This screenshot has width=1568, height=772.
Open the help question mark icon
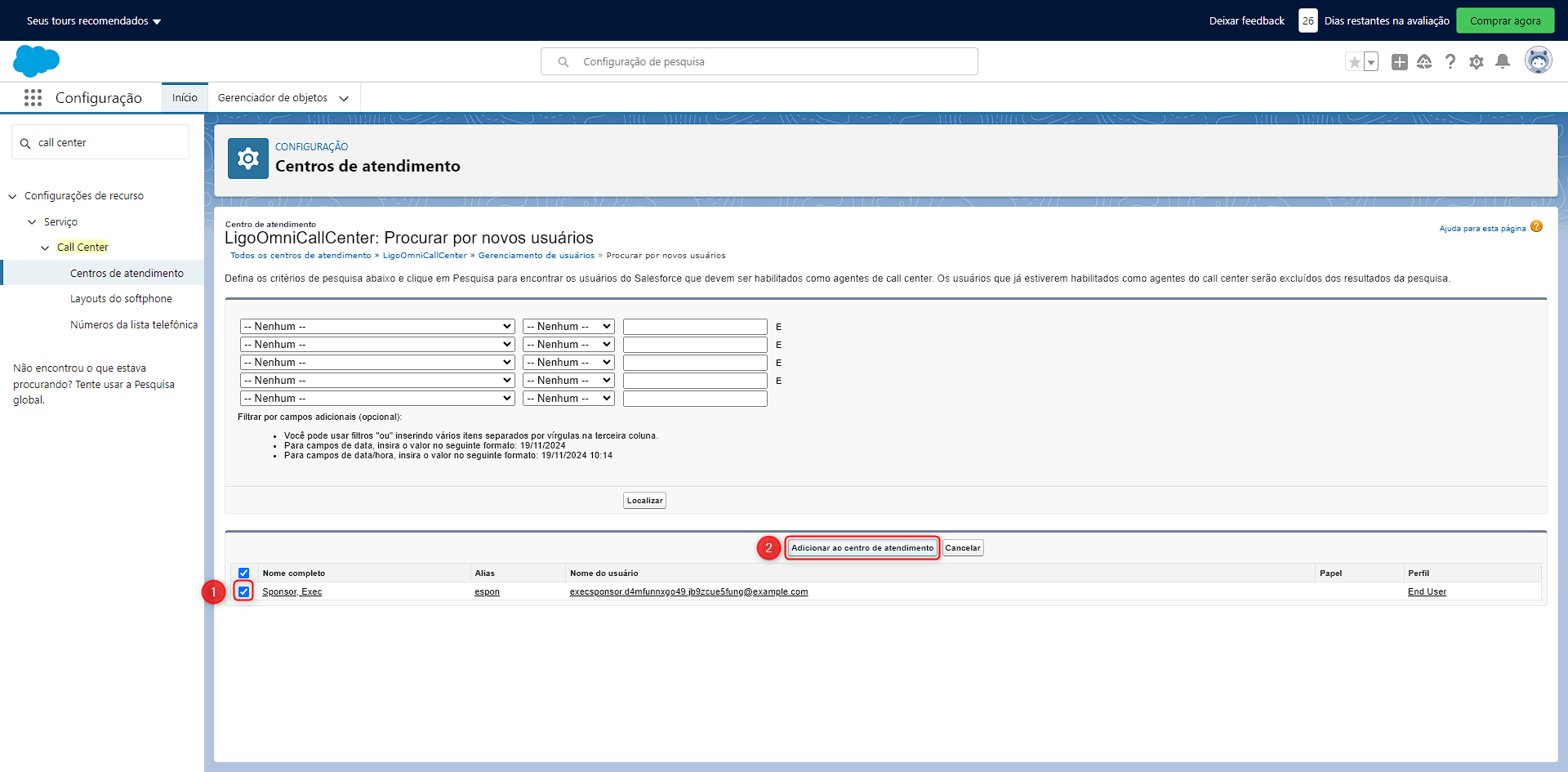click(1450, 62)
